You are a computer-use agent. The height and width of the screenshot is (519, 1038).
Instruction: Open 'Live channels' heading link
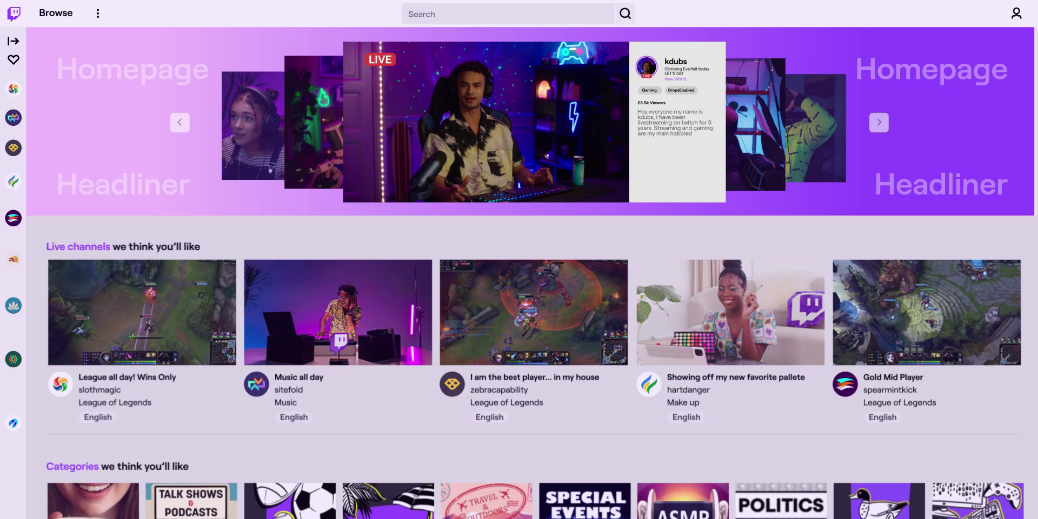[78, 246]
